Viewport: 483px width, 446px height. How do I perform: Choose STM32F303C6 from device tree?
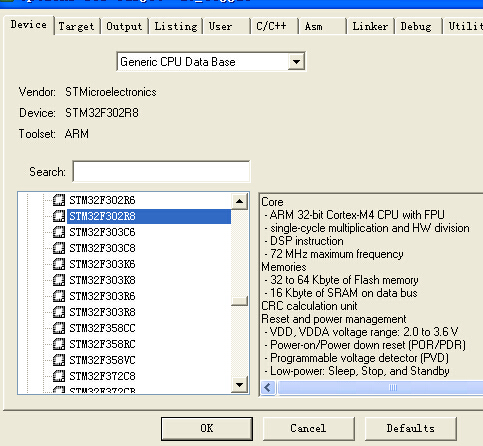point(102,232)
